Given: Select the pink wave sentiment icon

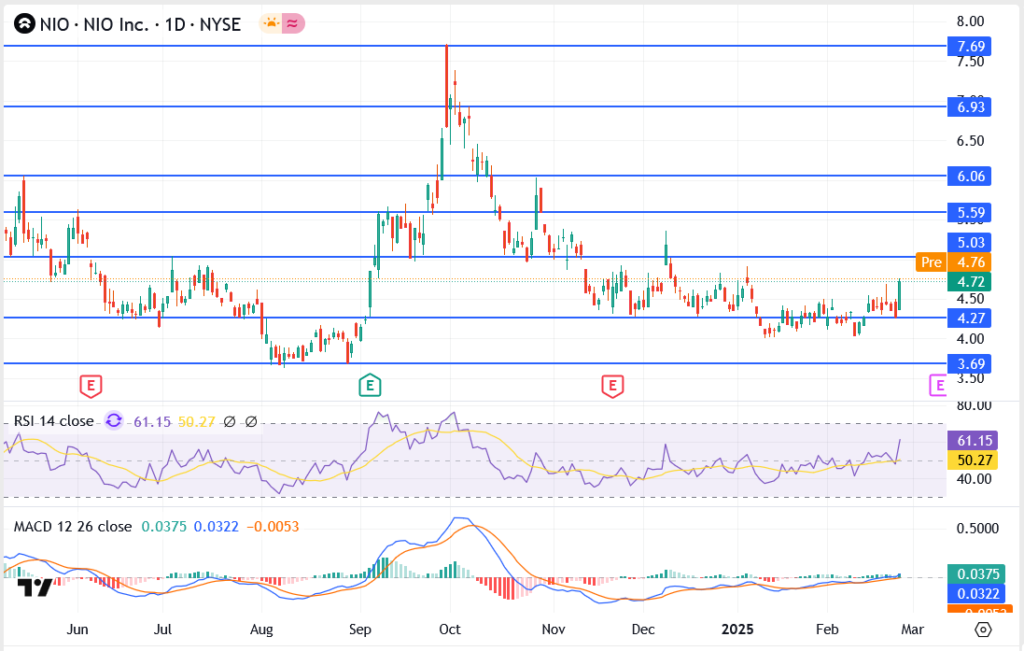Looking at the screenshot, I should pyautogui.click(x=293, y=24).
